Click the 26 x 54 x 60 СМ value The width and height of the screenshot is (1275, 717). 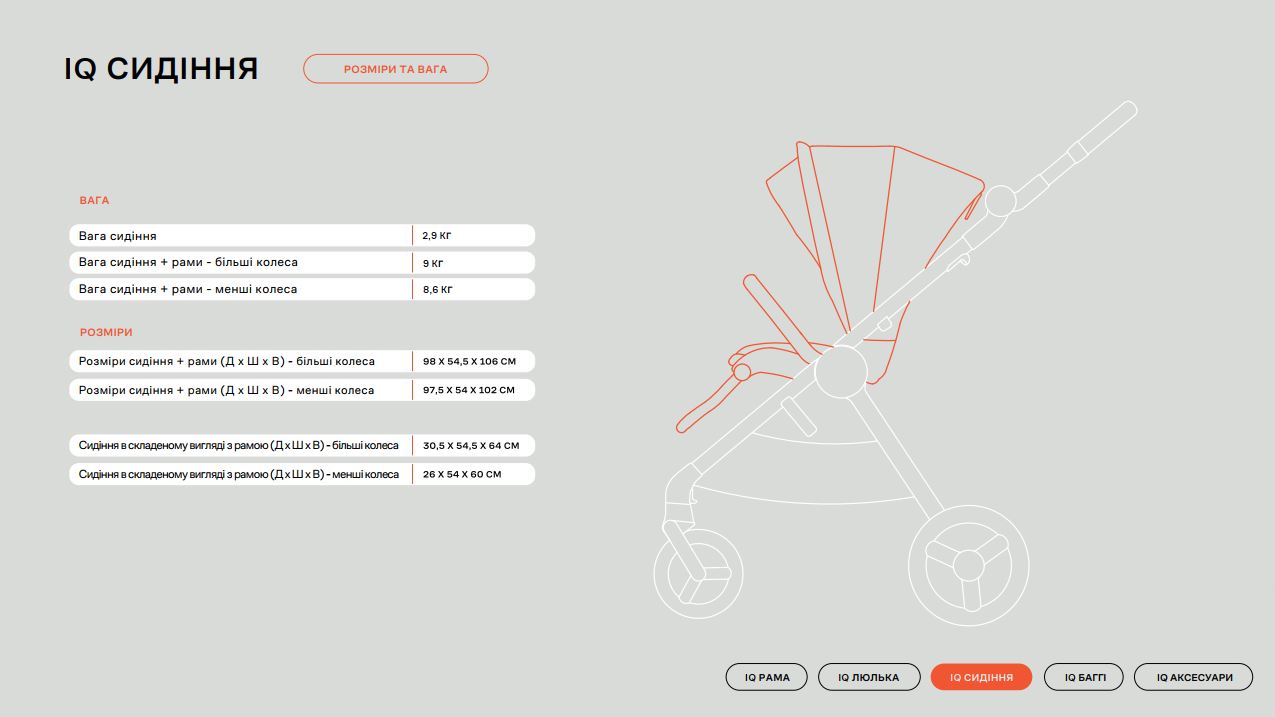461,474
